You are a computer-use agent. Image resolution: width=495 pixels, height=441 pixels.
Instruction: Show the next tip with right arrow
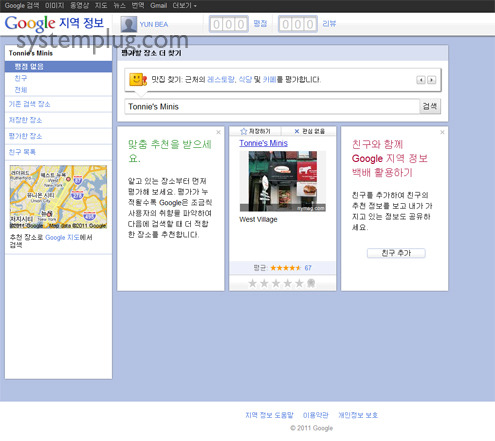tap(431, 80)
